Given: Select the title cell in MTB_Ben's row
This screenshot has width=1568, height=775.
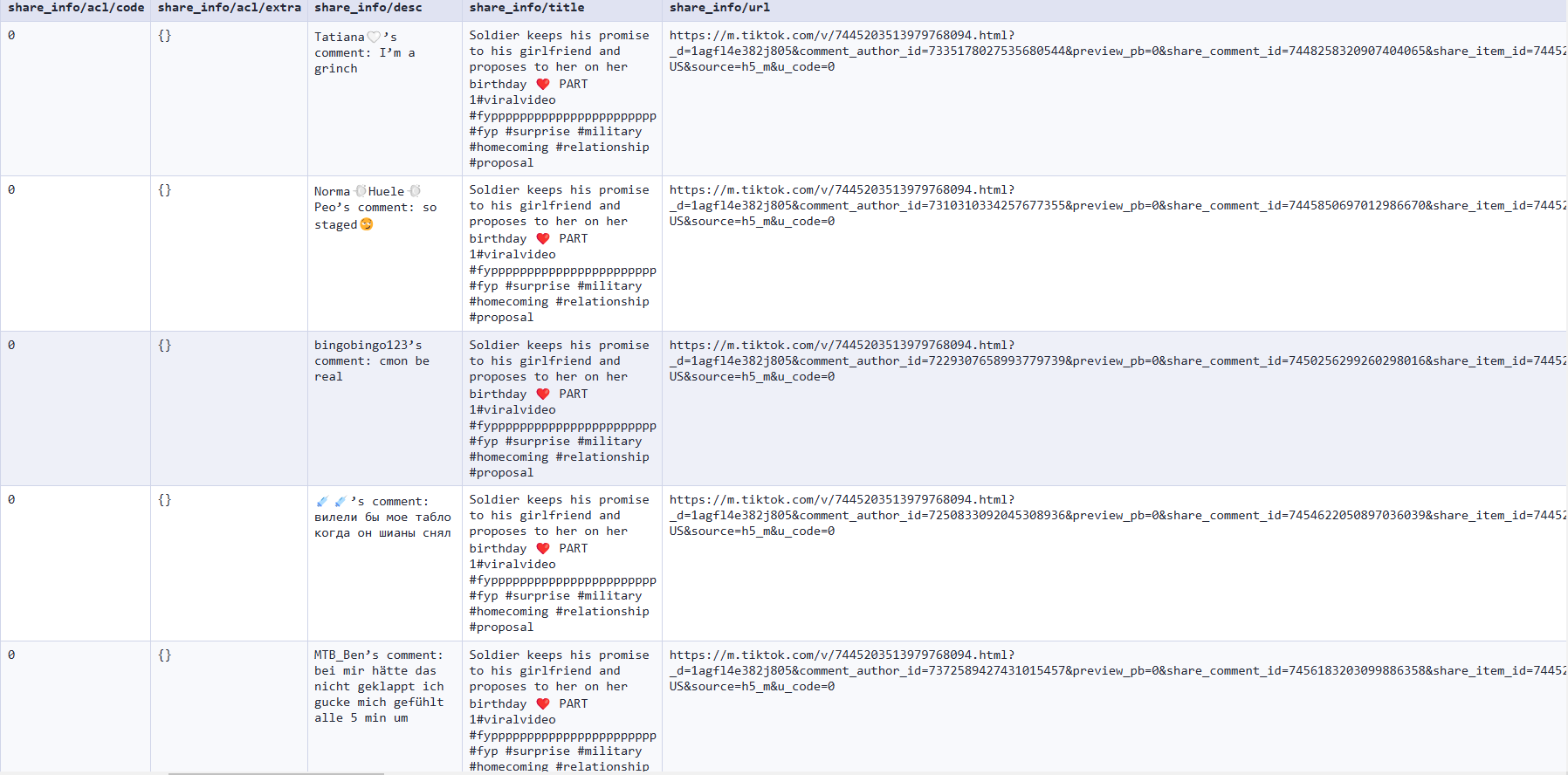Looking at the screenshot, I should tap(562, 707).
